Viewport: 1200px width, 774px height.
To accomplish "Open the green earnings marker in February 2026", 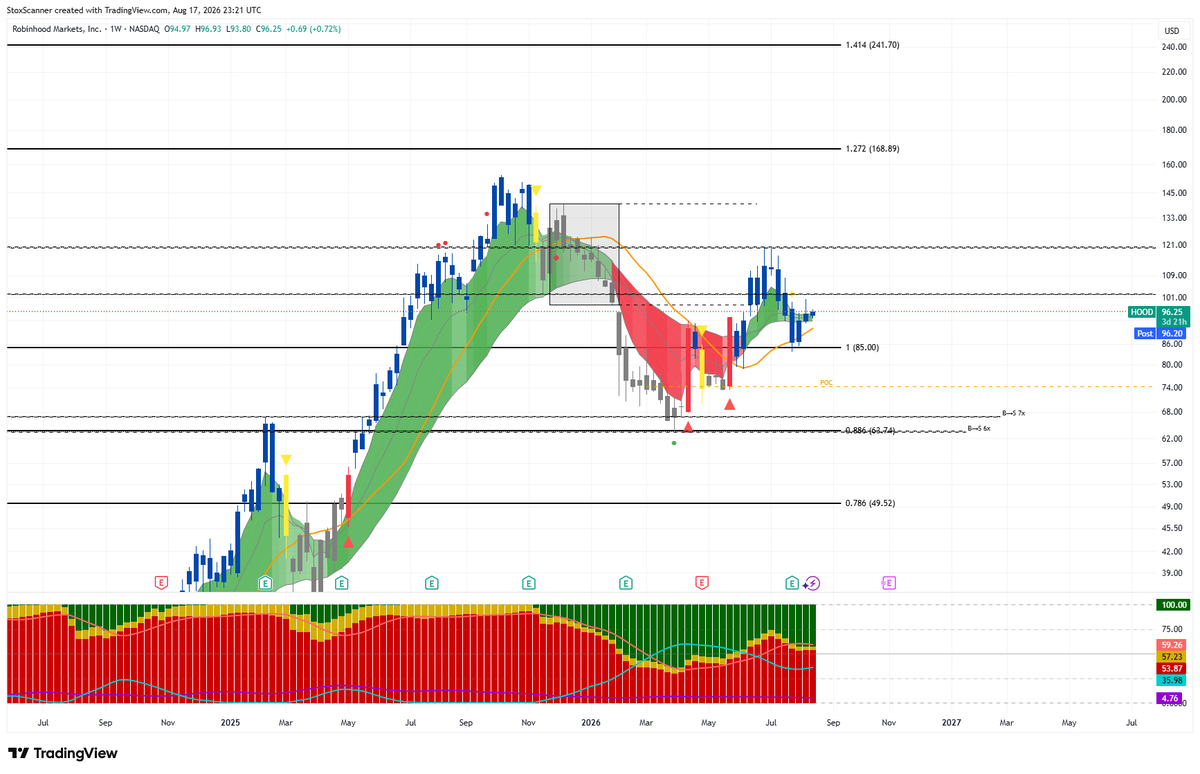I will [626, 582].
